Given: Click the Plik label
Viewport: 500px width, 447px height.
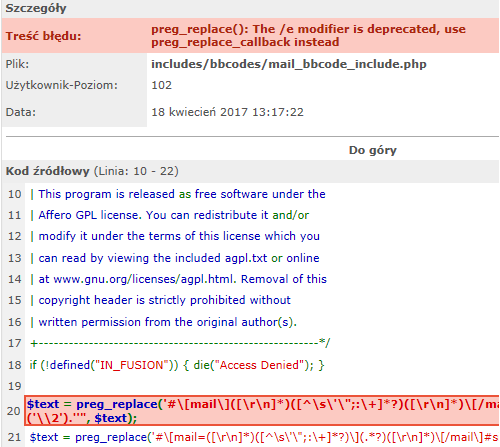Looking at the screenshot, I should (17, 64).
